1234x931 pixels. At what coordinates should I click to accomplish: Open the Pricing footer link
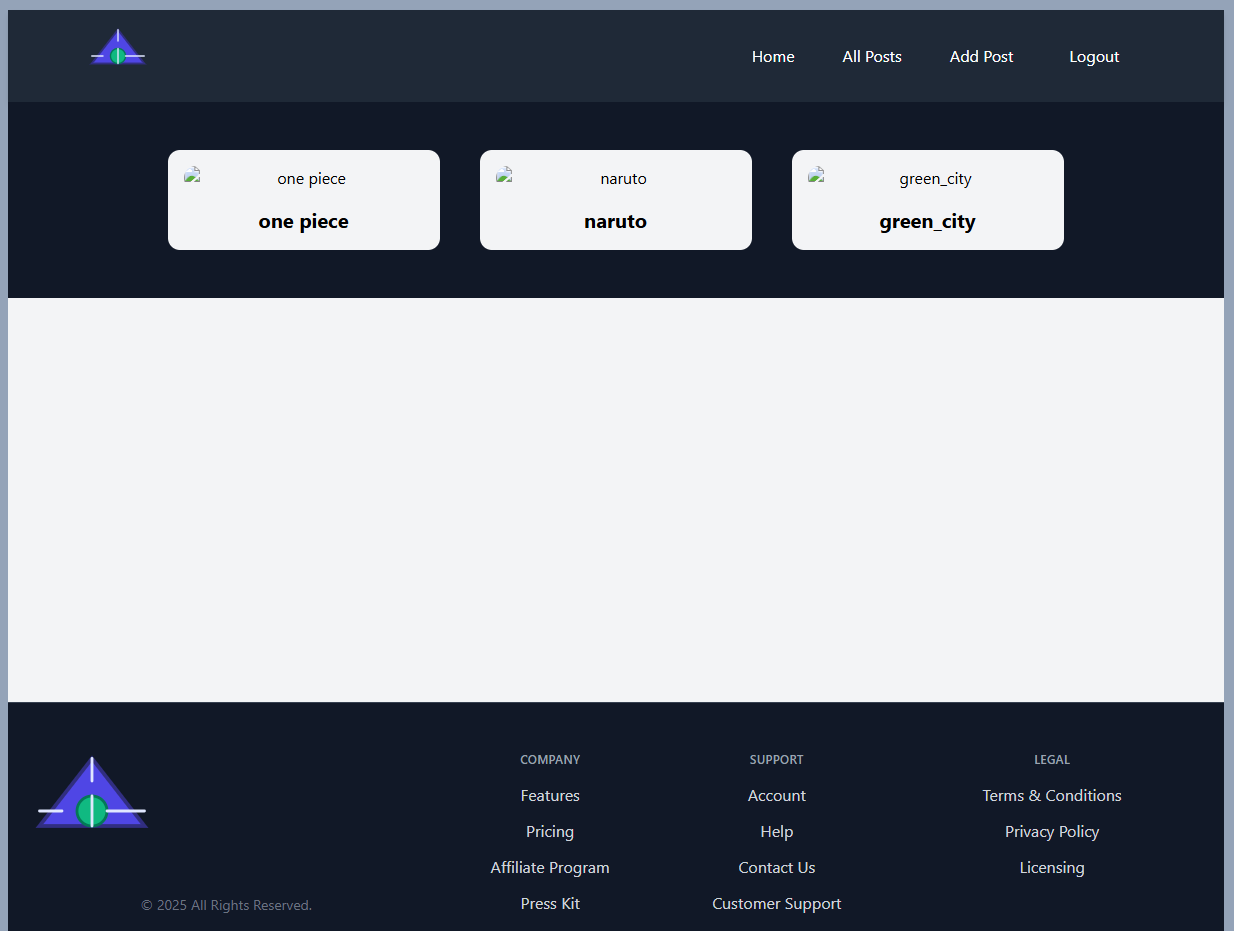coord(550,832)
